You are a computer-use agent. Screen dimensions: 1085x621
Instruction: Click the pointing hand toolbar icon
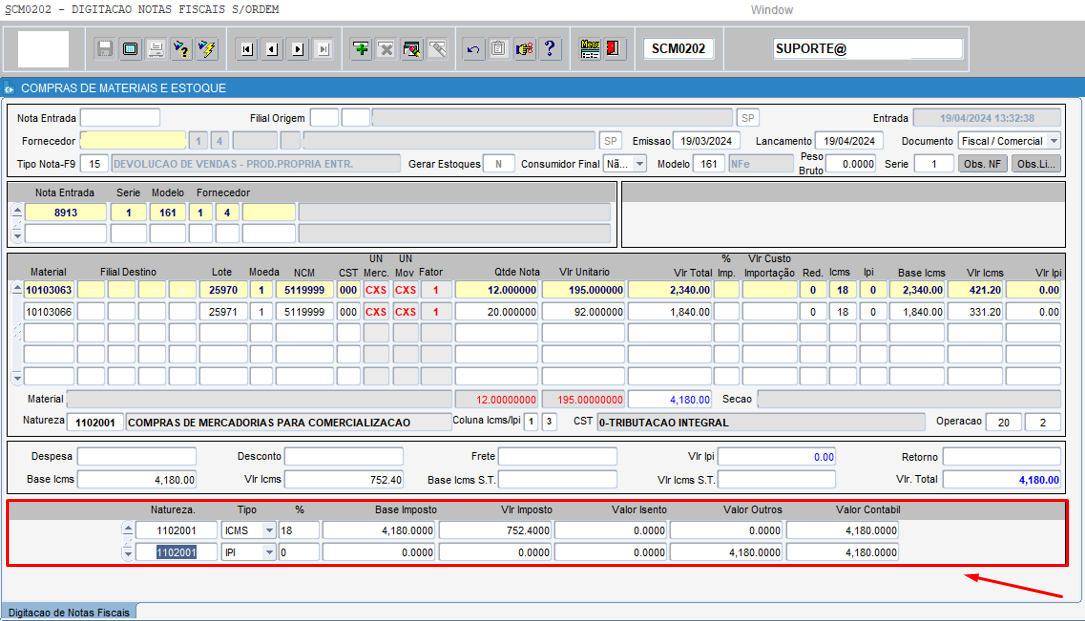[525, 48]
